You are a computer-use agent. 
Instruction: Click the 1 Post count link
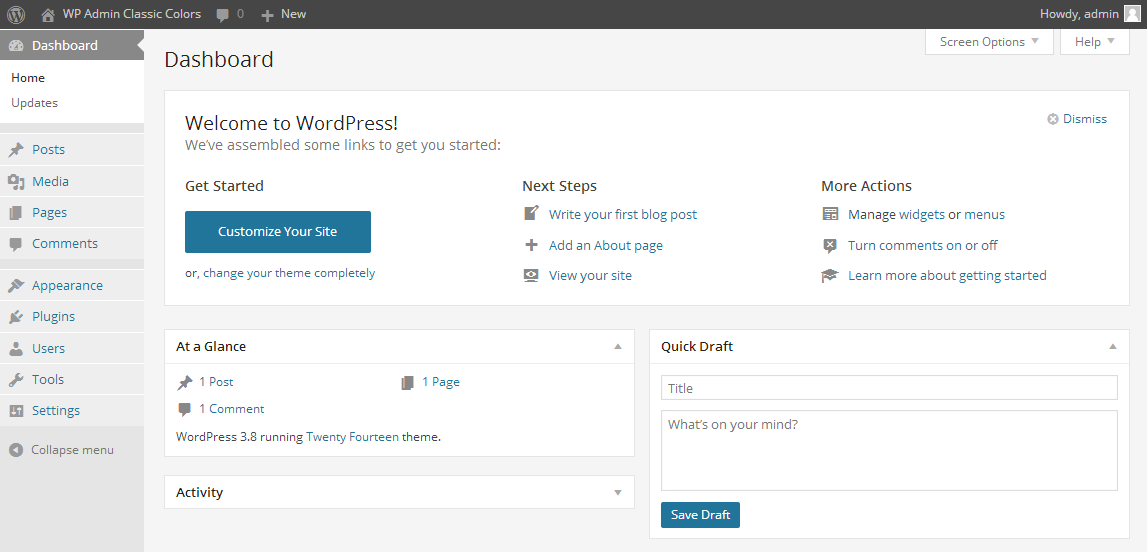216,382
